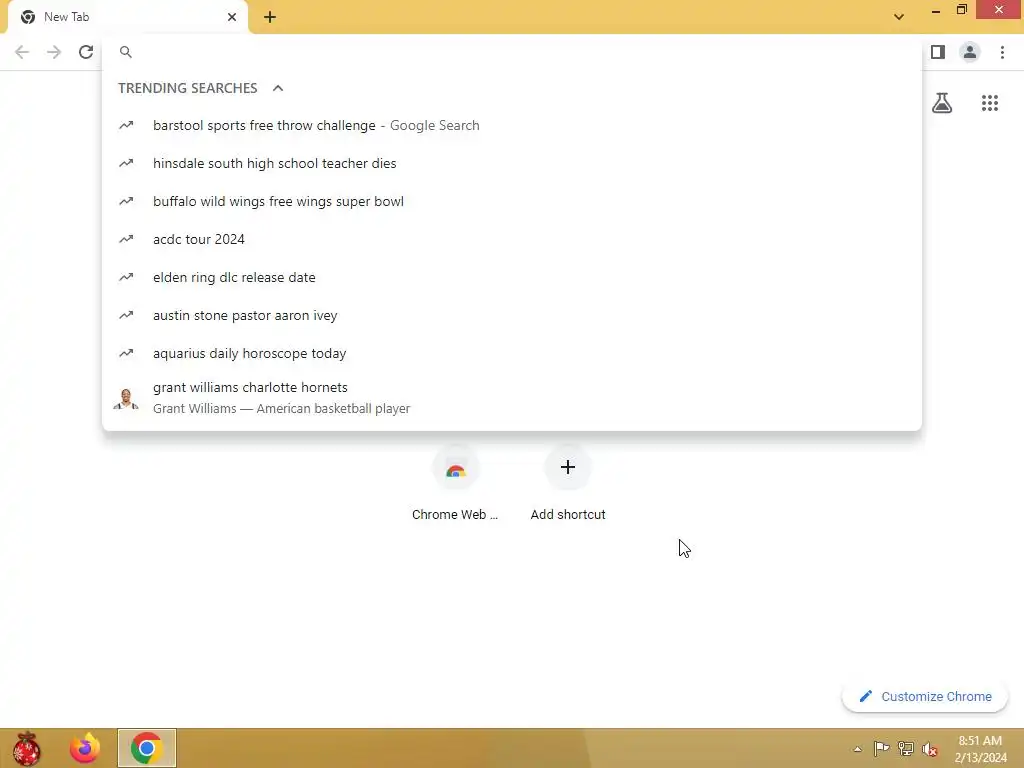
Task: Restore down the Chrome window
Action: (x=962, y=10)
